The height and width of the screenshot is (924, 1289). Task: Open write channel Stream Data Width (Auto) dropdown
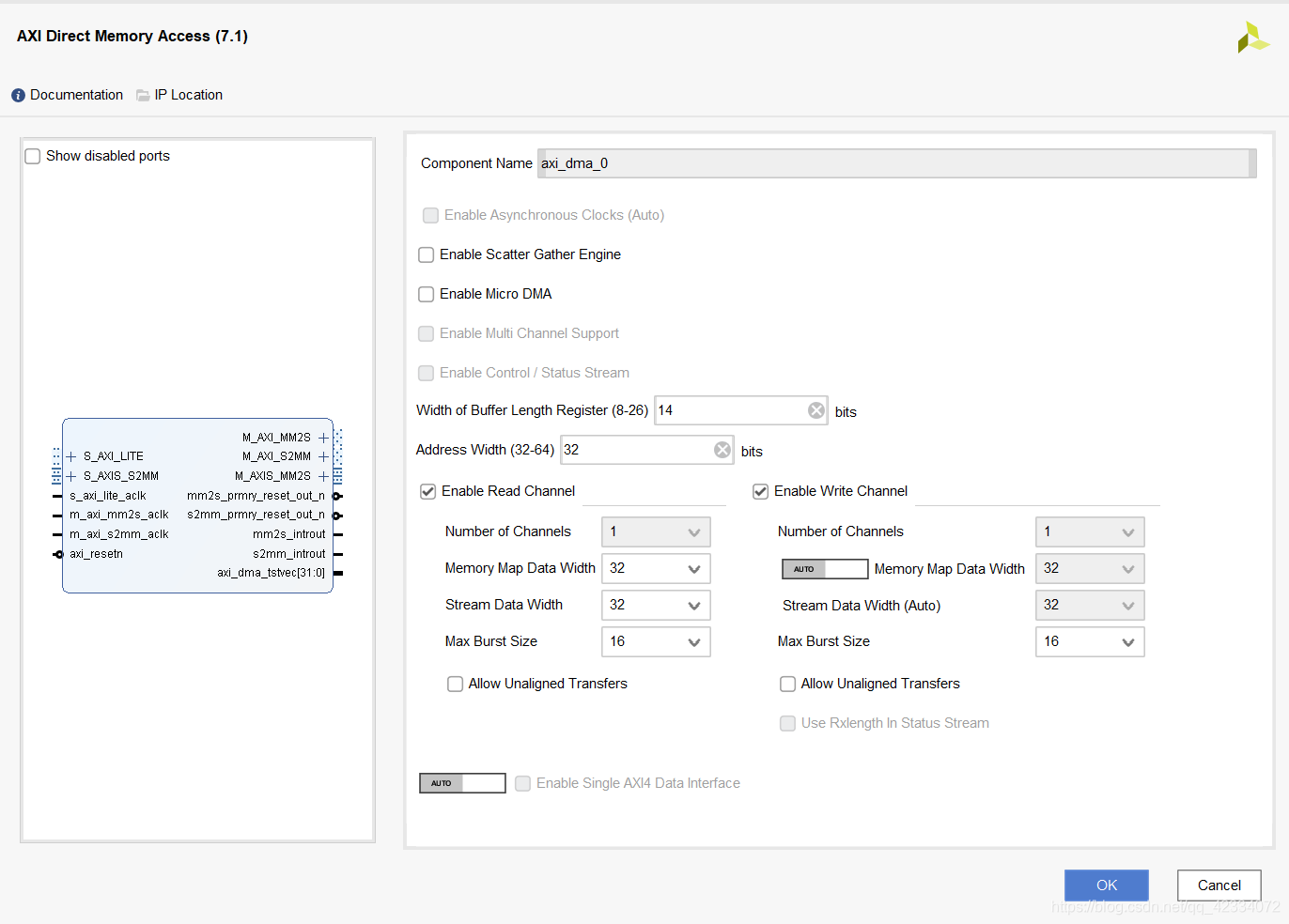coord(1090,605)
